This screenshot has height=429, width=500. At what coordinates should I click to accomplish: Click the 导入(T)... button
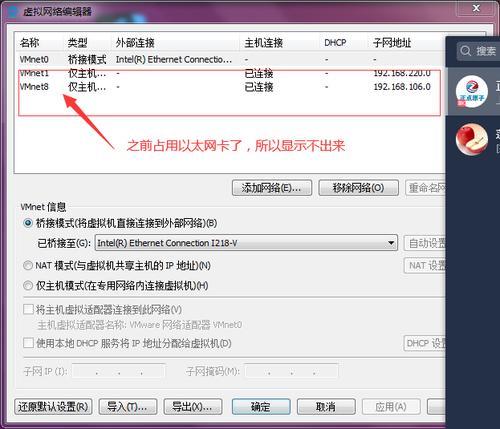(128, 407)
